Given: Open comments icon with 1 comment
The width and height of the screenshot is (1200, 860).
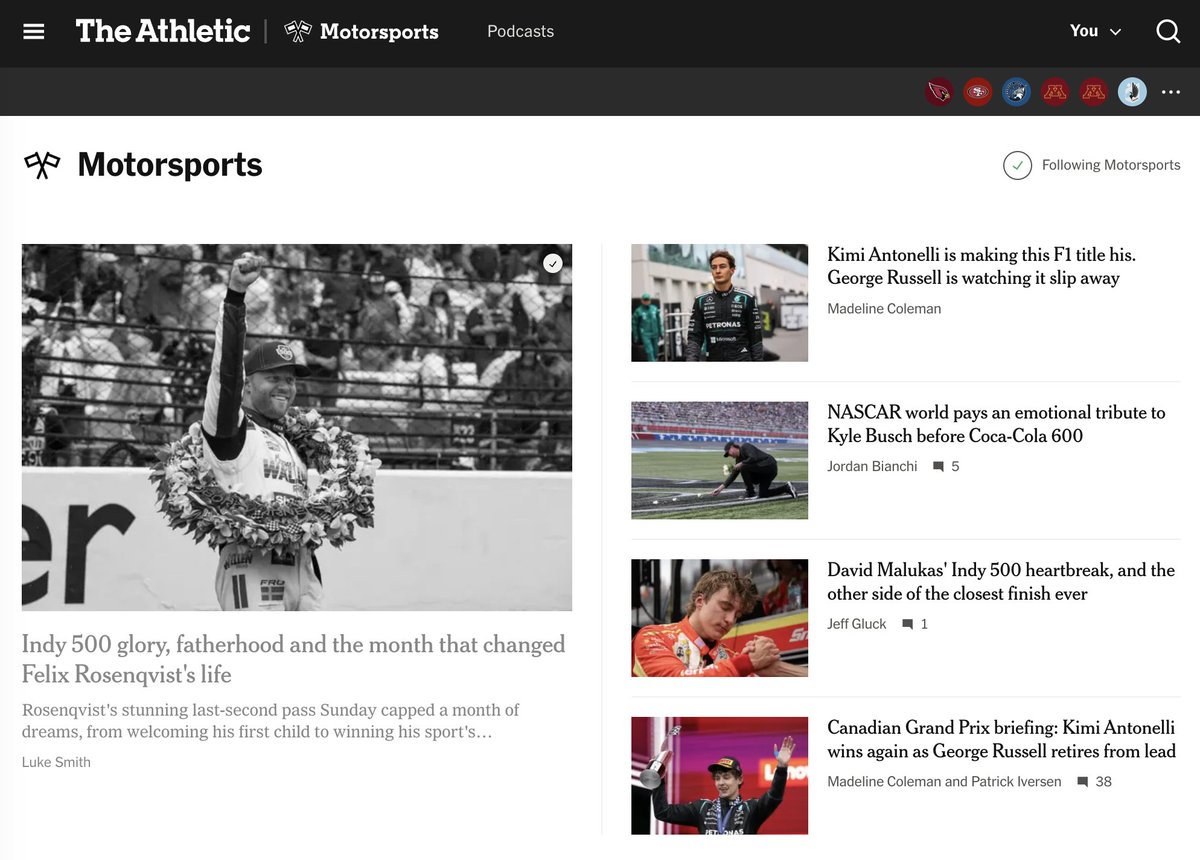Looking at the screenshot, I should [x=908, y=624].
